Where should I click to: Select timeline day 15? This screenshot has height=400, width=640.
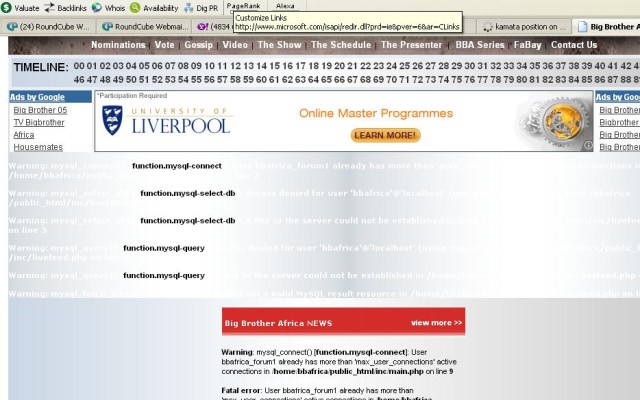274,66
